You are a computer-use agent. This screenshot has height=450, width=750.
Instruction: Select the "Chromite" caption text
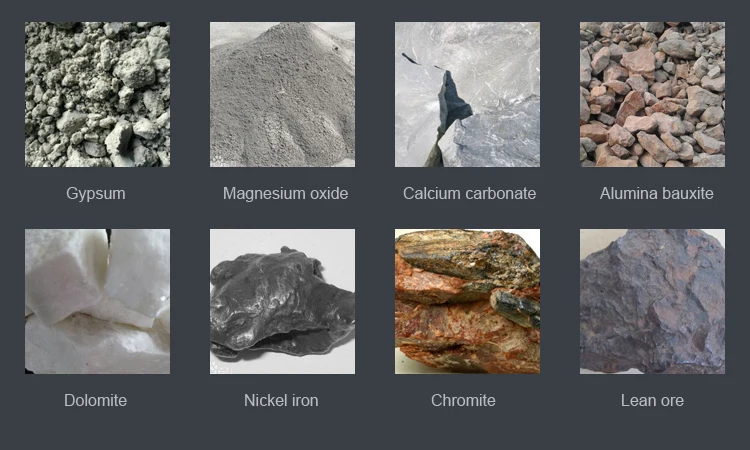click(463, 400)
